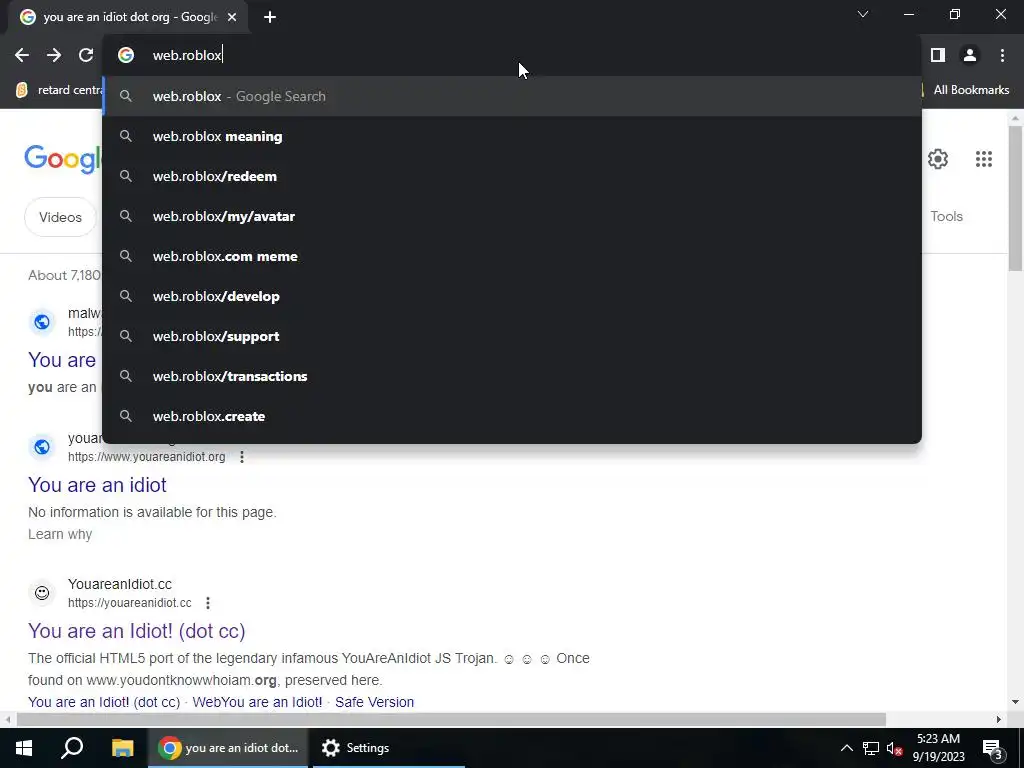The width and height of the screenshot is (1024, 768).
Task: Go back using the back arrow
Action: (x=22, y=56)
